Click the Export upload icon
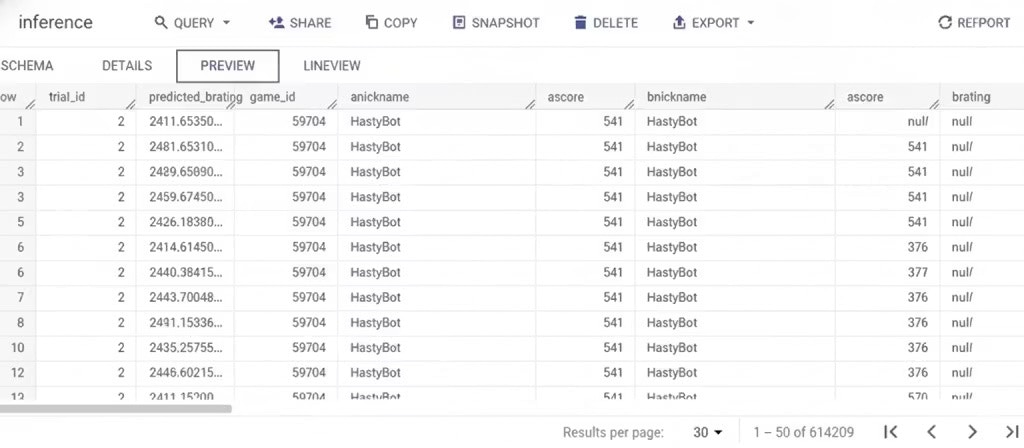This screenshot has width=1024, height=448. (x=679, y=23)
